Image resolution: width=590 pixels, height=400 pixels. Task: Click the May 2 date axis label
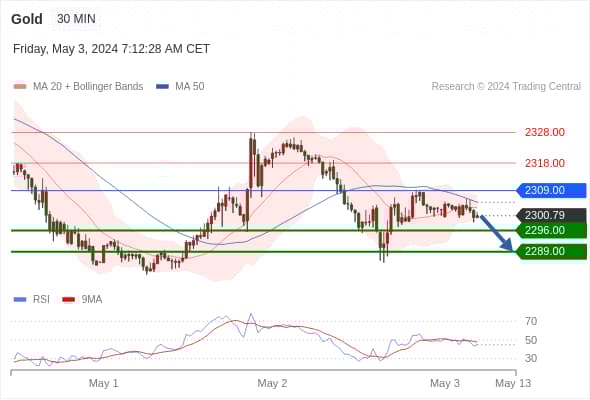[272, 383]
